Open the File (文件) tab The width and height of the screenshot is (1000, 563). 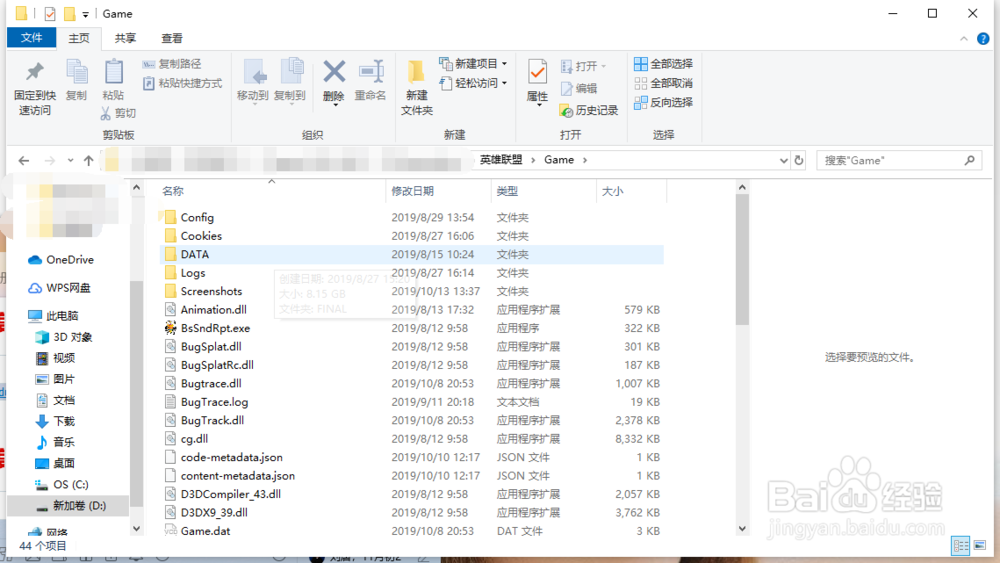coord(31,38)
